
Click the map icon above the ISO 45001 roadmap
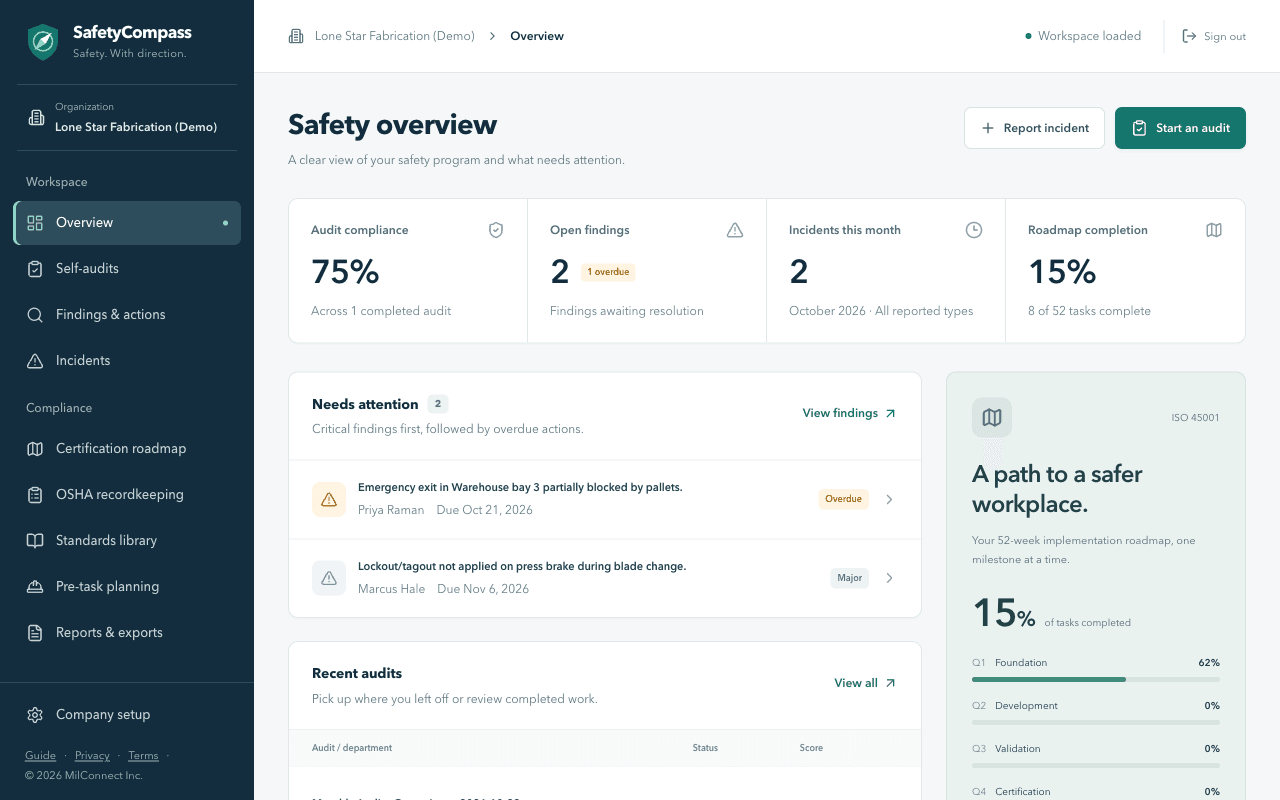(992, 417)
